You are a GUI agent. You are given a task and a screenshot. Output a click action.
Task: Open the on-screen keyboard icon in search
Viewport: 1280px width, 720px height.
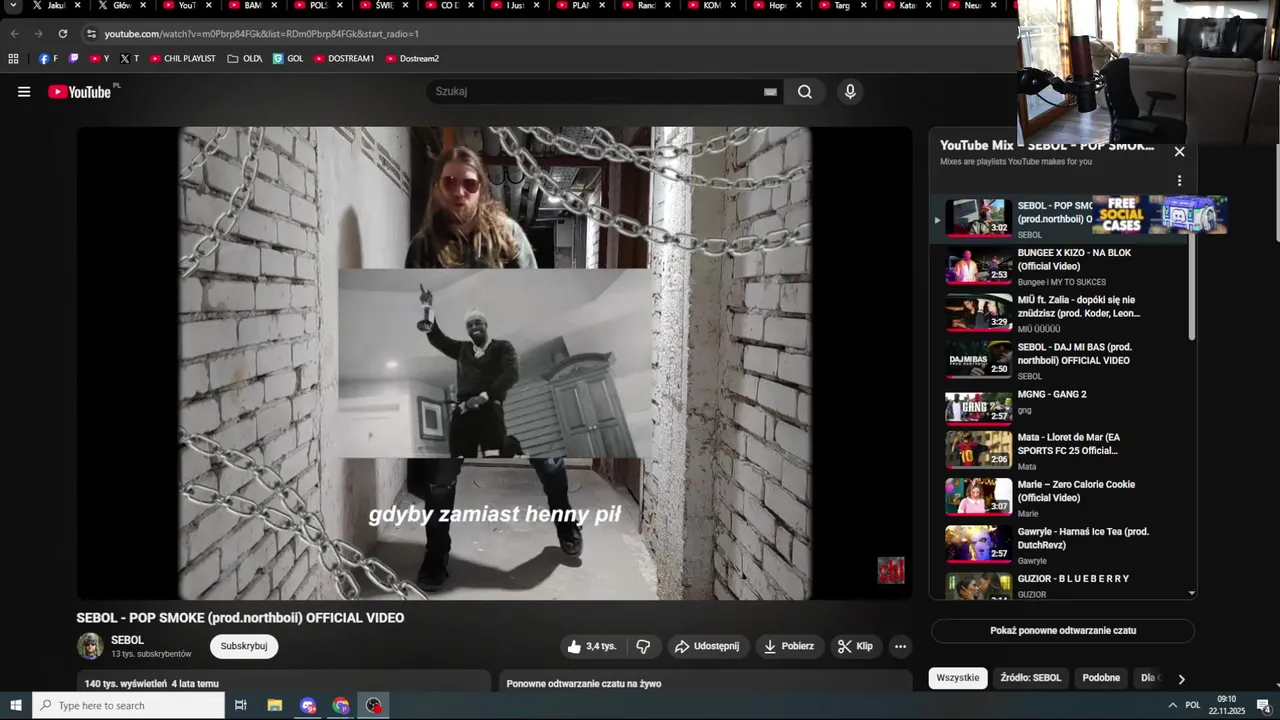pyautogui.click(x=770, y=92)
